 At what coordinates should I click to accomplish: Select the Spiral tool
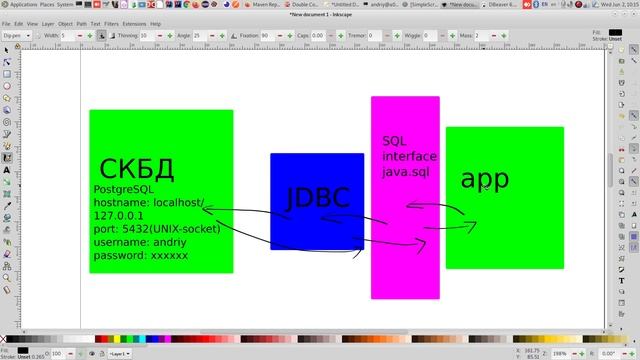[x=7, y=122]
